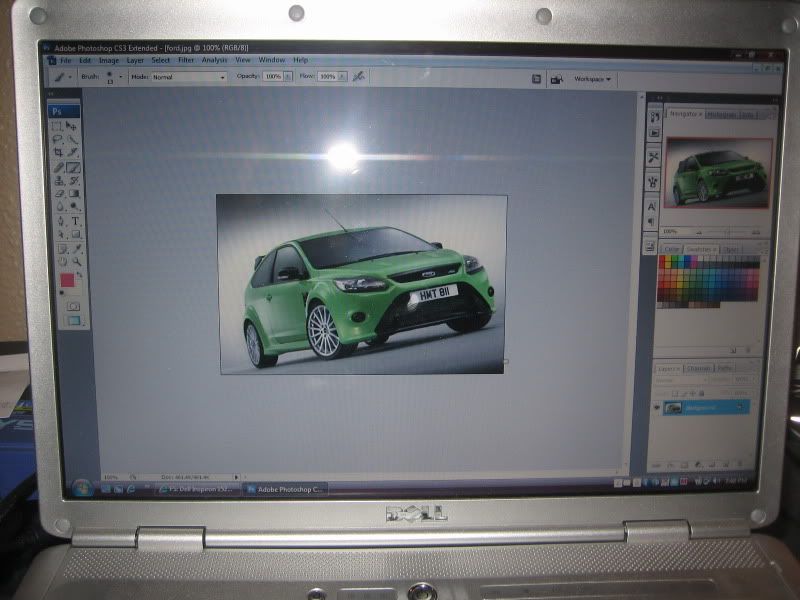This screenshot has width=800, height=600.
Task: Reset to default foreground and background colors
Action: click(x=62, y=293)
